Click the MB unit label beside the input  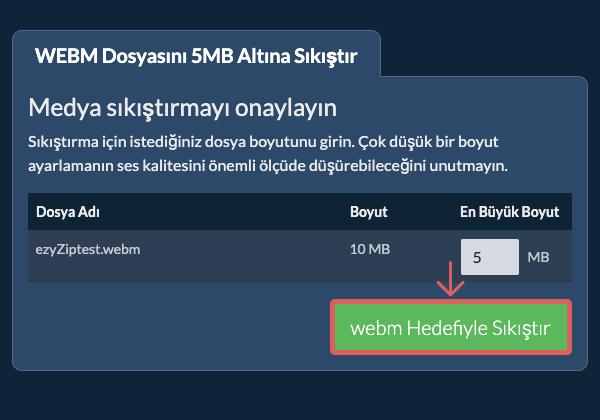click(x=538, y=257)
